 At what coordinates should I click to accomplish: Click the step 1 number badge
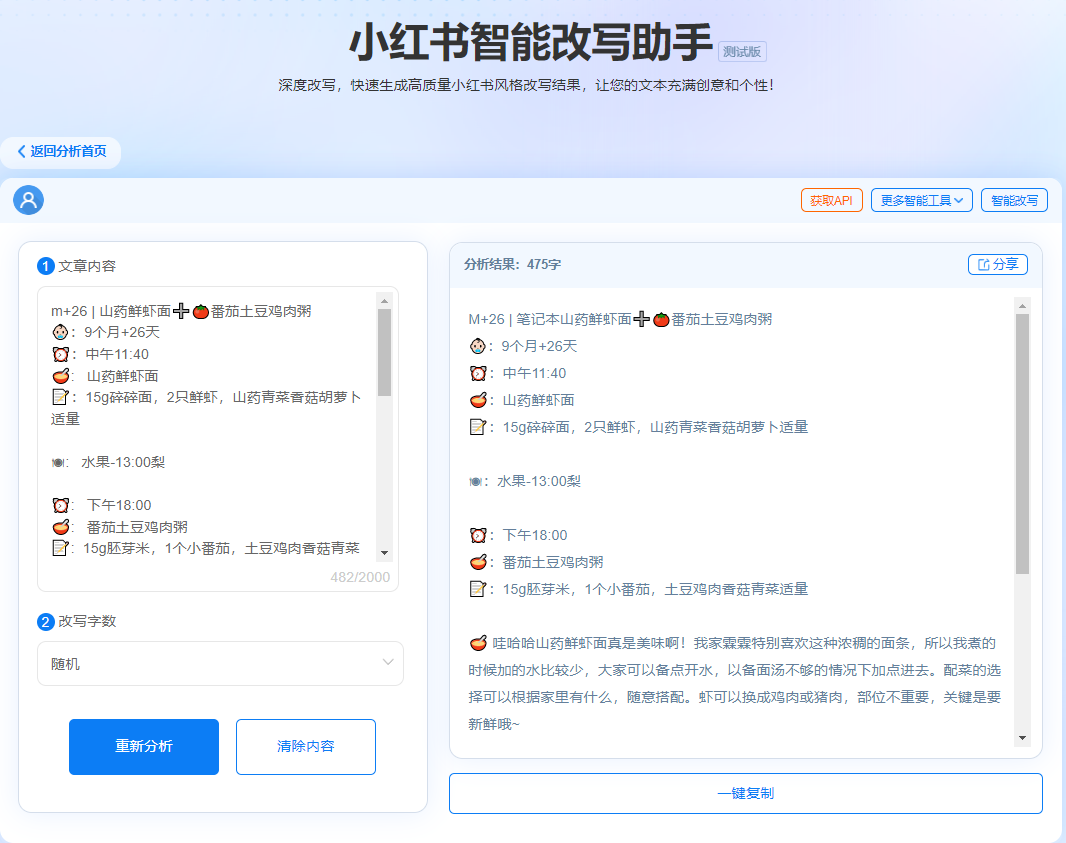[x=46, y=266]
